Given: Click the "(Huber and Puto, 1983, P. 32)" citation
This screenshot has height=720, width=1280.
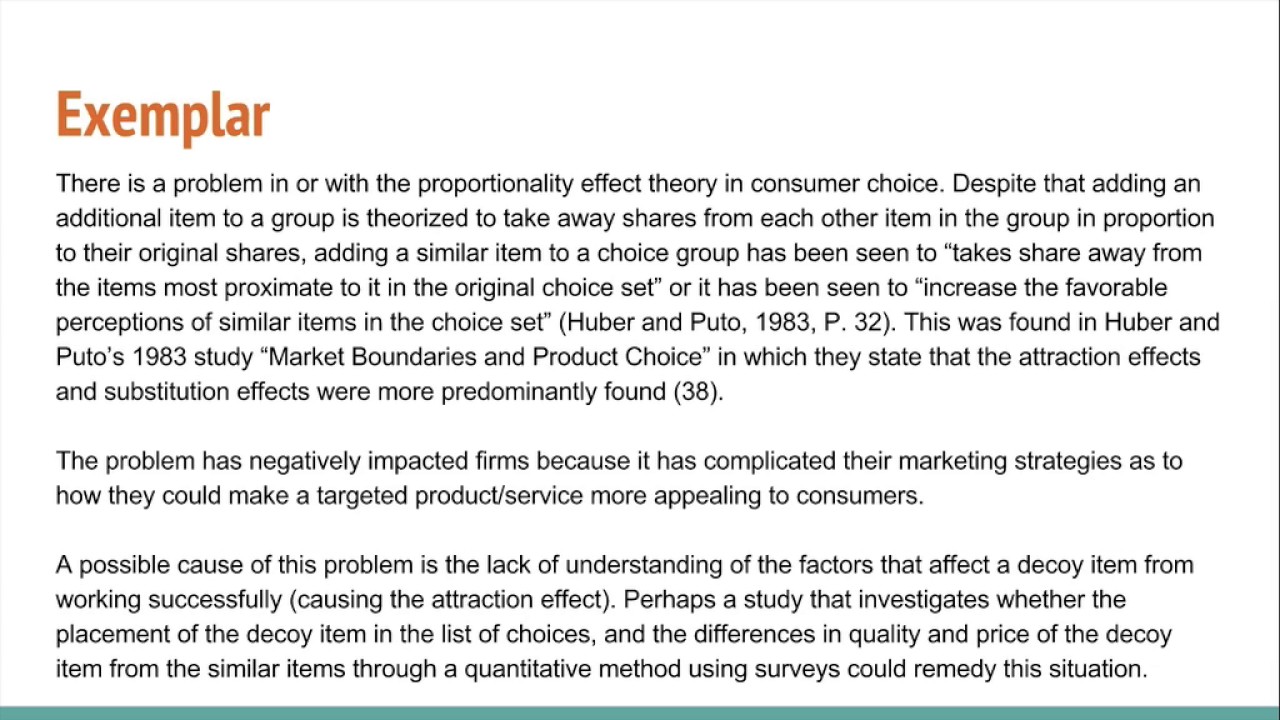Looking at the screenshot, I should coord(724,322).
